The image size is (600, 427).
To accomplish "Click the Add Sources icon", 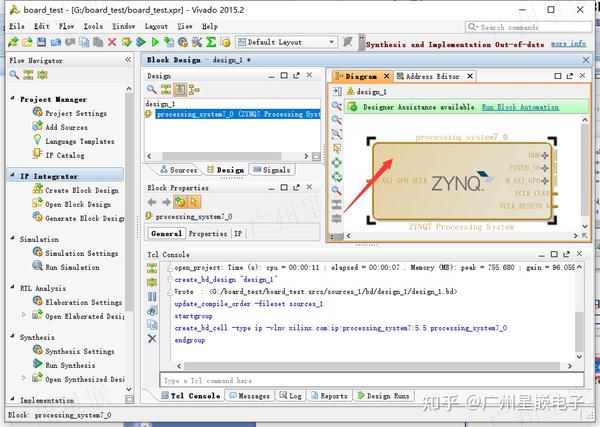I will click(37, 127).
